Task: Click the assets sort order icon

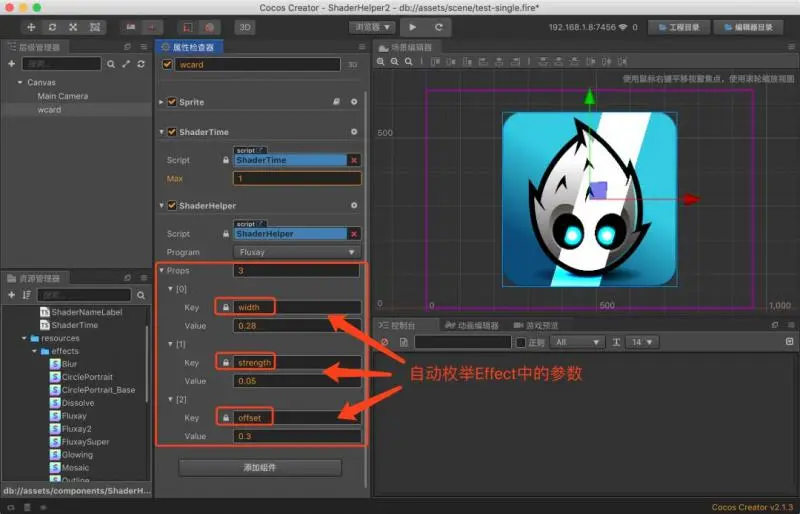Action: 27,295
